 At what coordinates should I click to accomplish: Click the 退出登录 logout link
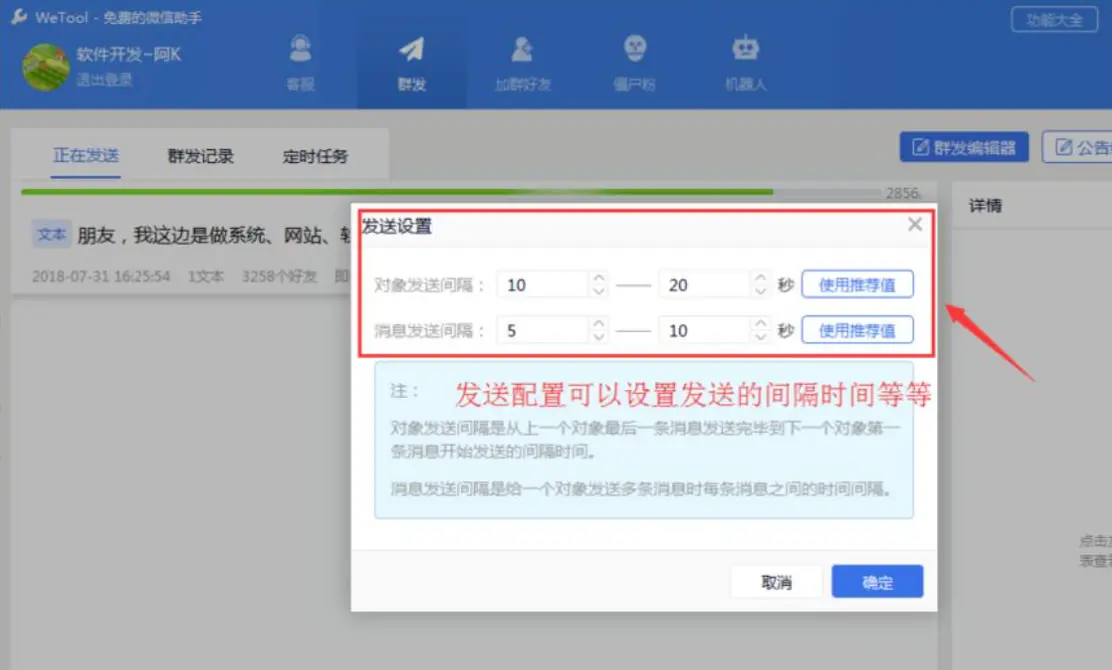[x=104, y=80]
